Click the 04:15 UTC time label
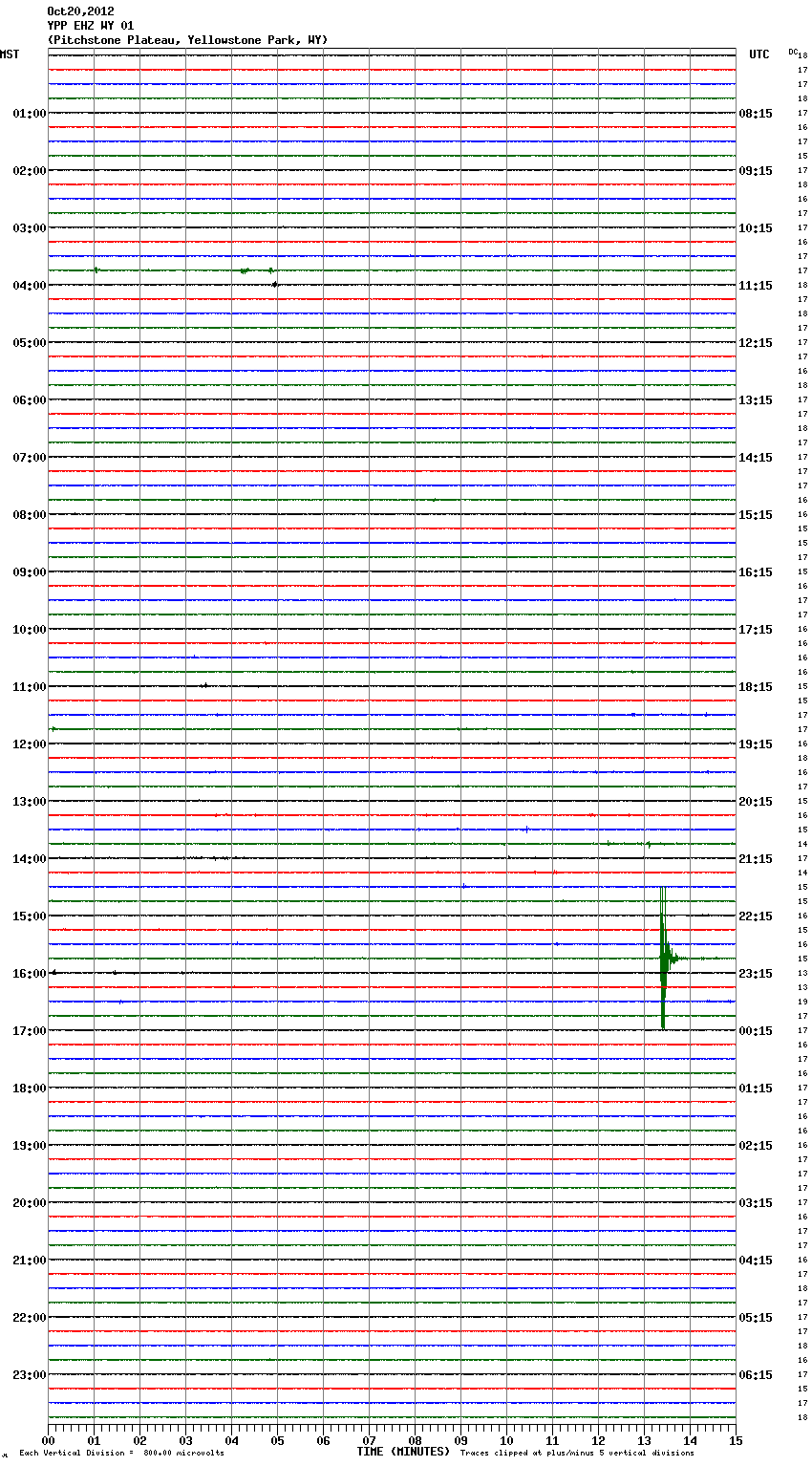 (x=756, y=1261)
